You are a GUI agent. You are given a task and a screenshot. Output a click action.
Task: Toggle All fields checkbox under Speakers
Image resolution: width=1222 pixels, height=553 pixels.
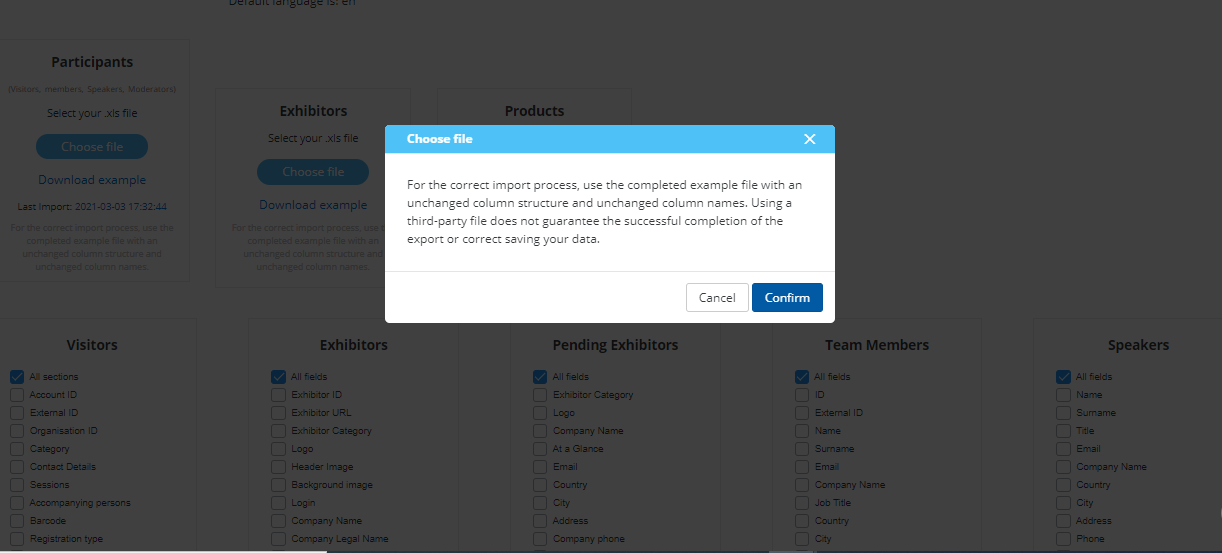pos(1063,377)
